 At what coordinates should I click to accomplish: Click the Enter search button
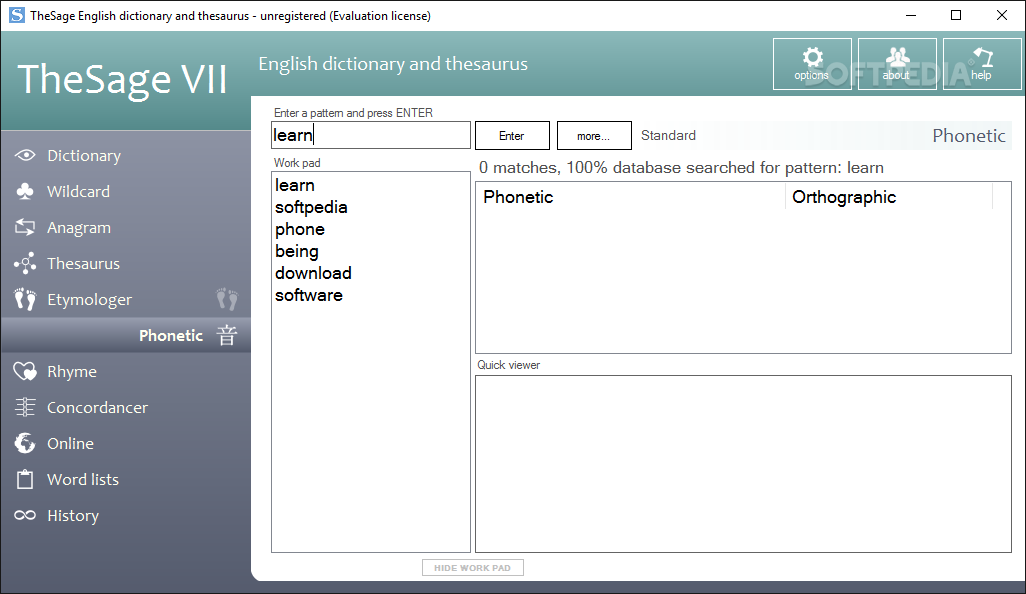[512, 135]
